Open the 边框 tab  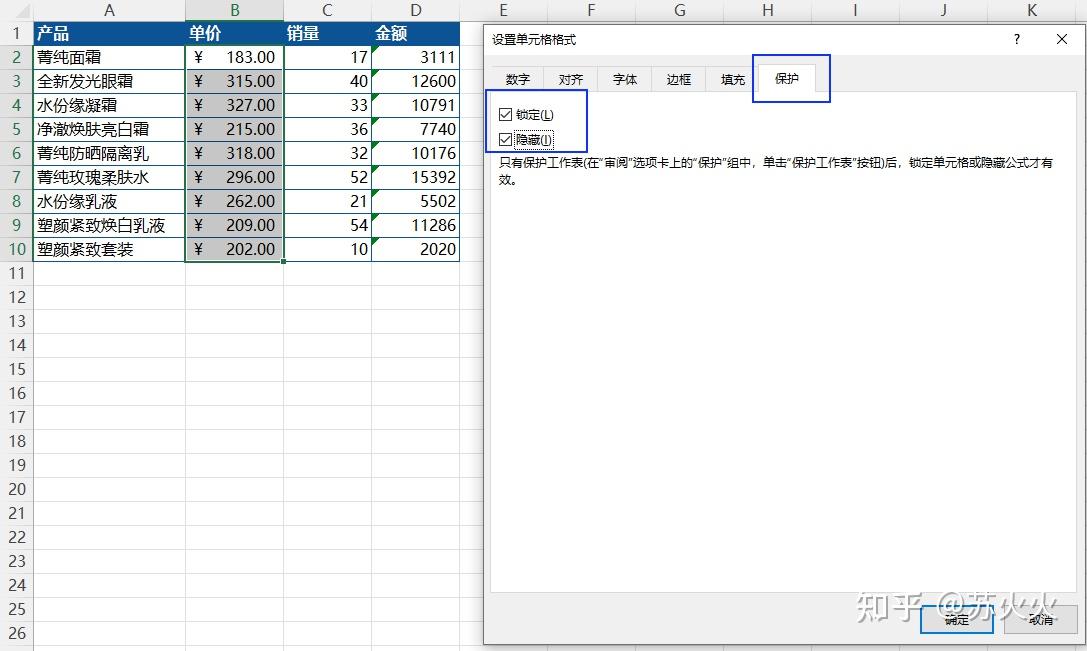coord(679,80)
